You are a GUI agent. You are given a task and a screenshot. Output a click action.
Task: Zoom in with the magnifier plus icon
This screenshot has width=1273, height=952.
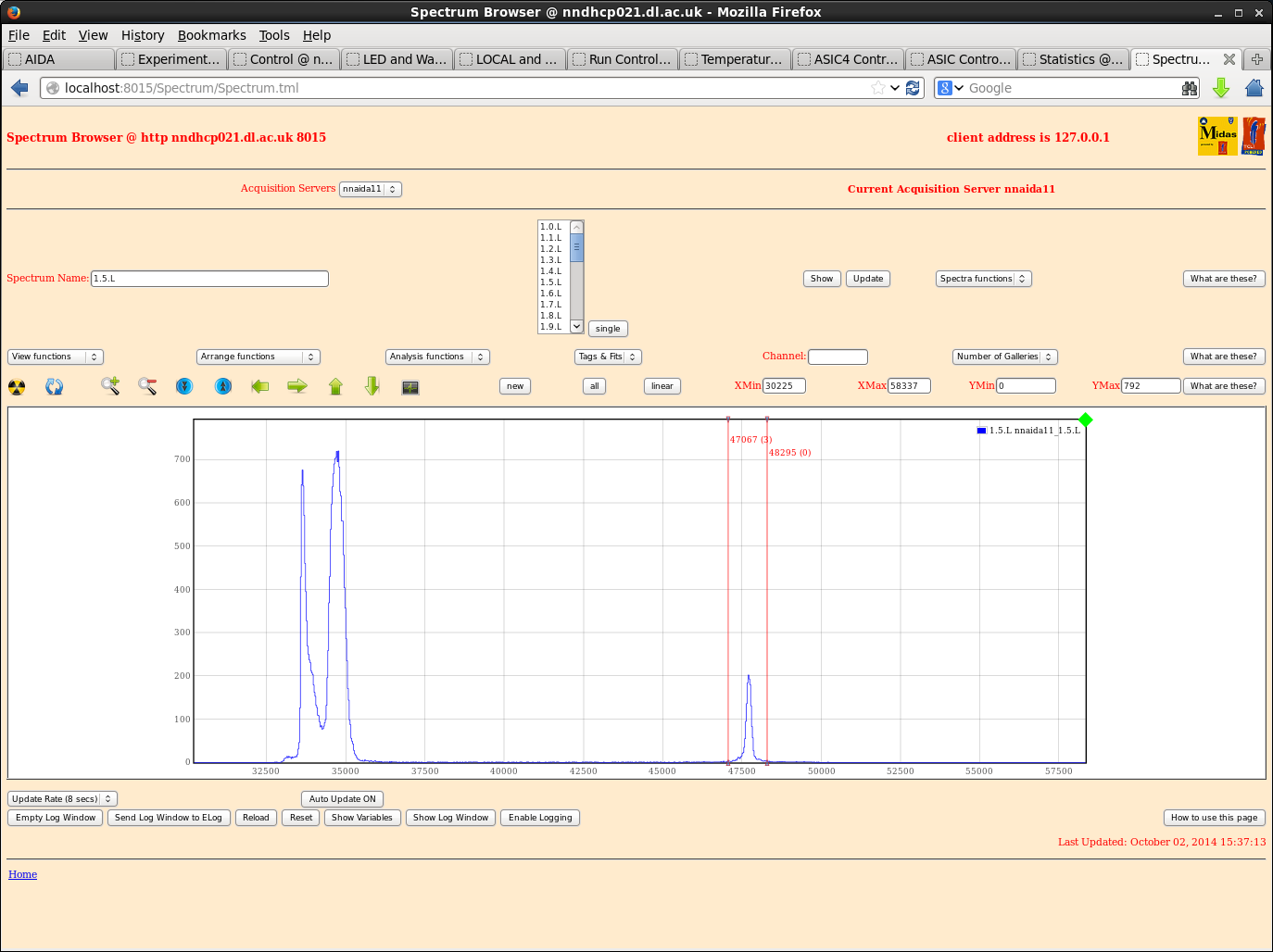coord(110,386)
